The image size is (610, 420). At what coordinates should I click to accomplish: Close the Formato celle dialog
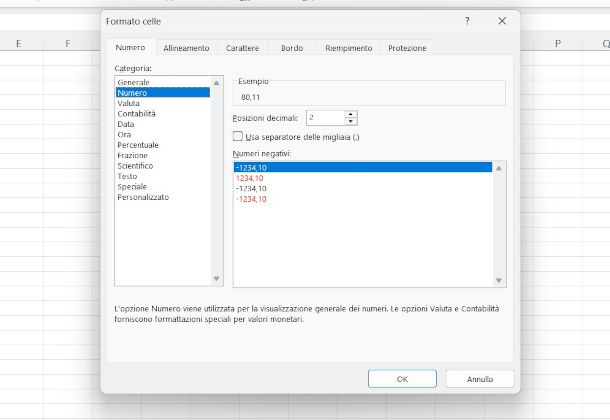pos(502,21)
